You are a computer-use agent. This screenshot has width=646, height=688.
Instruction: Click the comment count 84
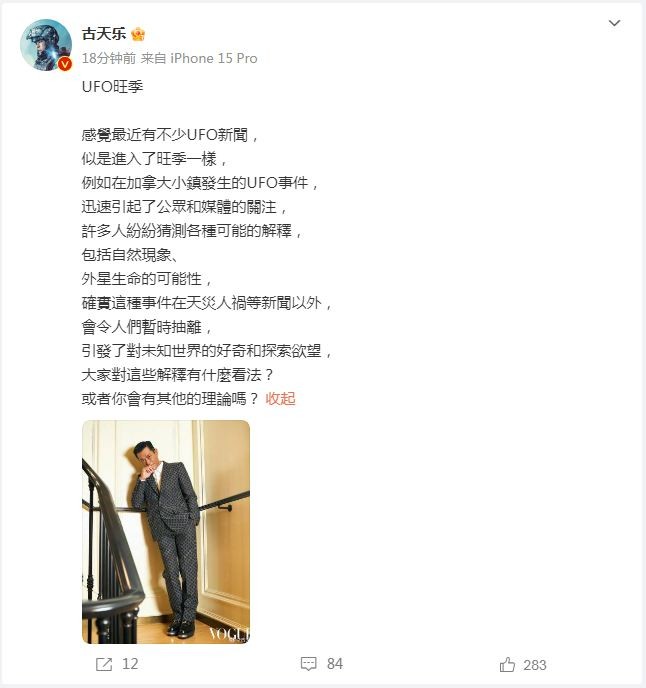pos(335,664)
